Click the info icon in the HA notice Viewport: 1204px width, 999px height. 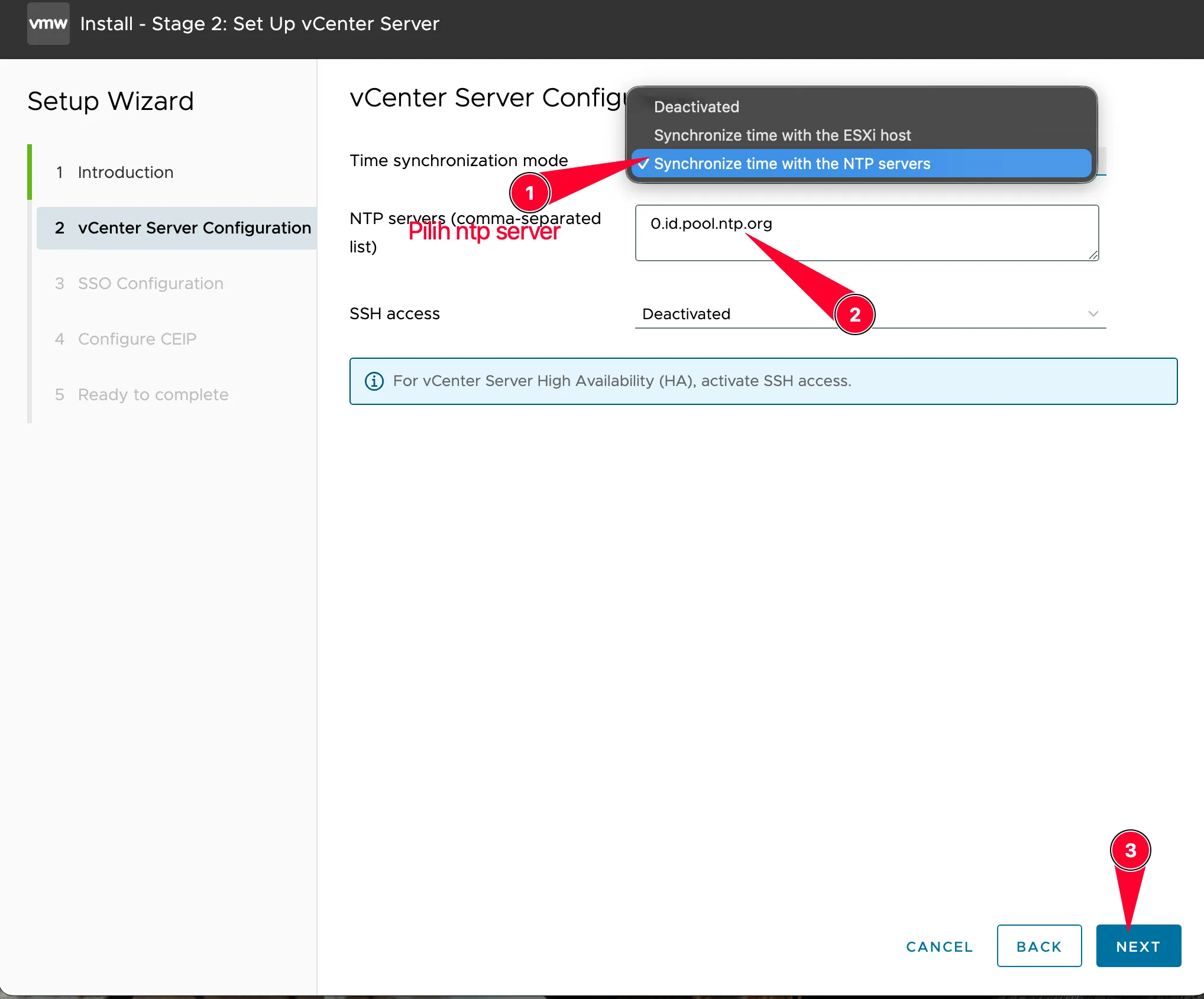tap(374, 381)
